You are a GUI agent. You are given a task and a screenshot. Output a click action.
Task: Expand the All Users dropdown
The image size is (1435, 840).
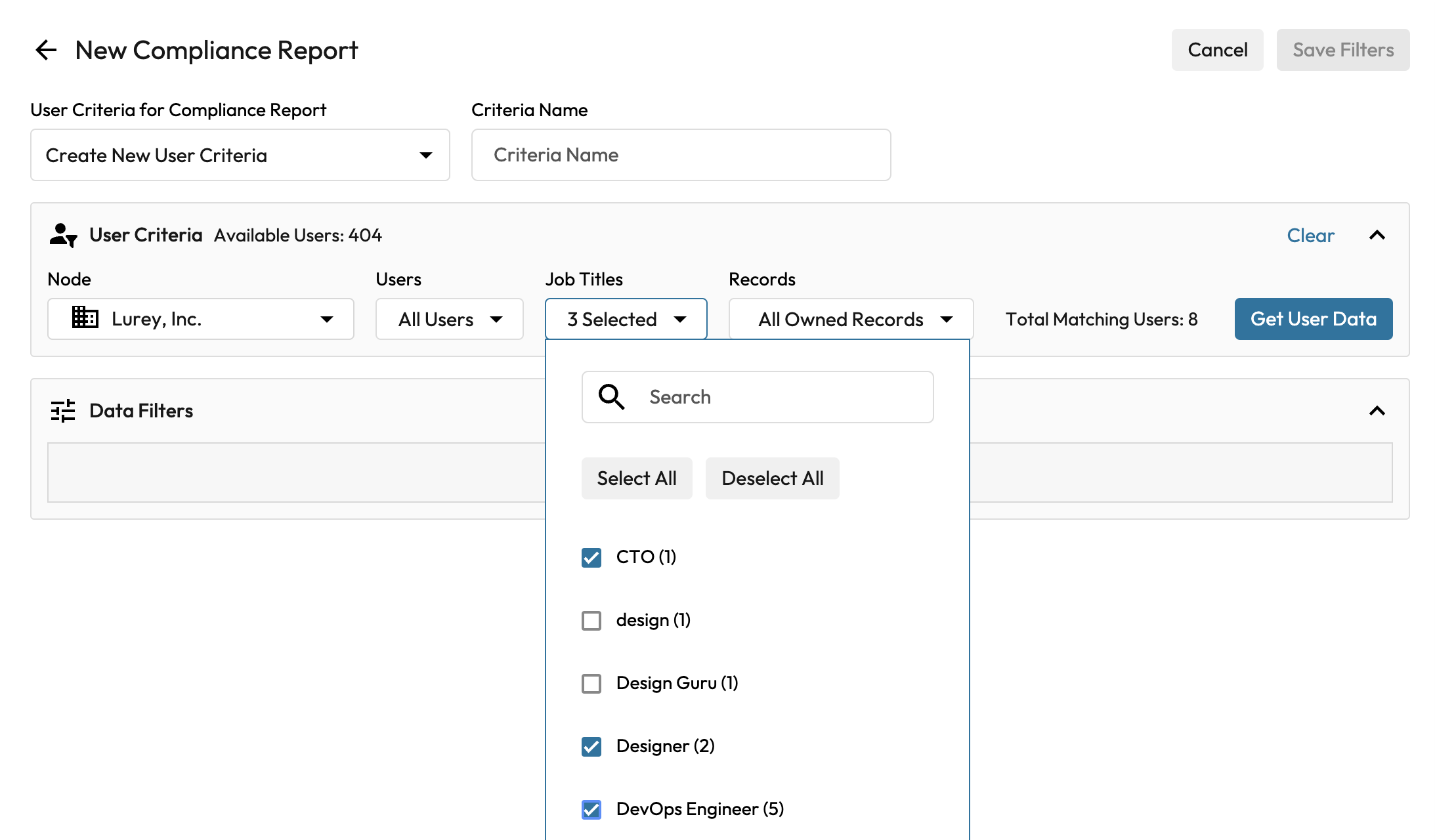click(449, 319)
